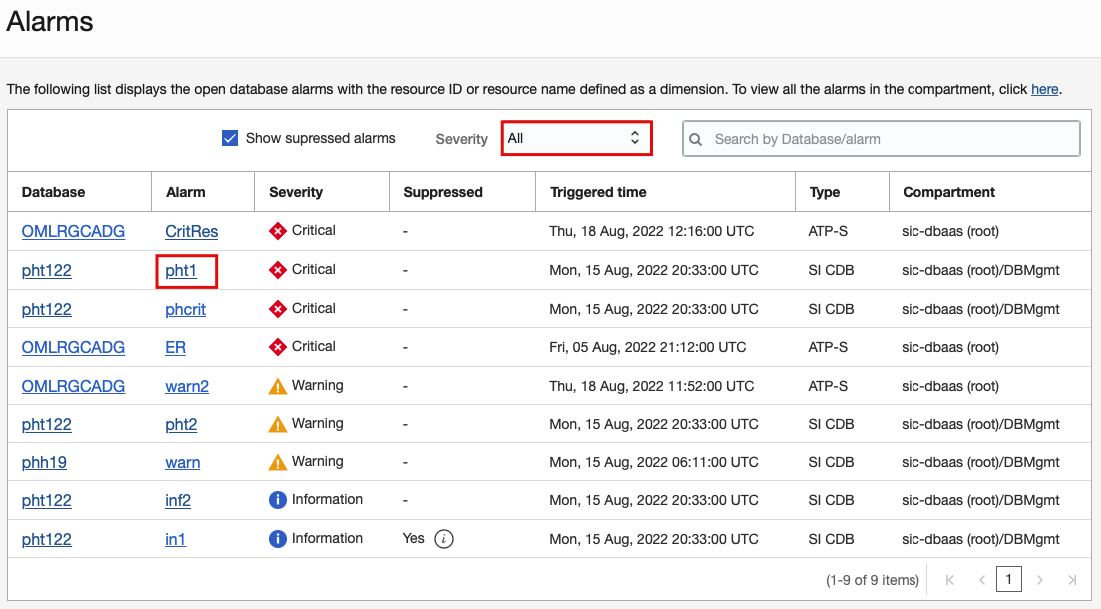Toggle Show suppressed alarms checkbox
This screenshot has height=609, width=1101.
click(230, 138)
